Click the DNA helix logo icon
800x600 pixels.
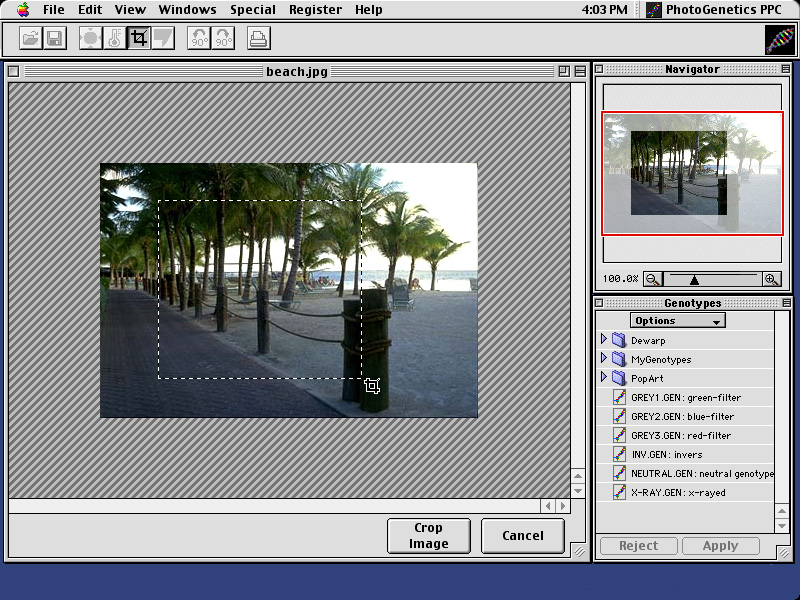click(x=780, y=39)
